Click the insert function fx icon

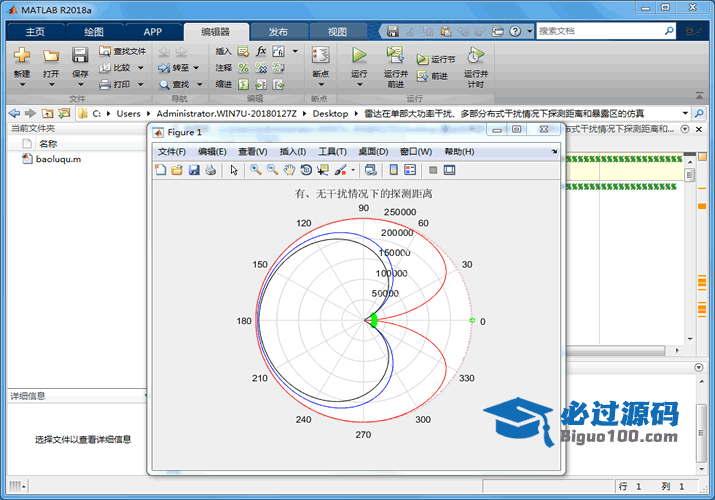(261, 51)
